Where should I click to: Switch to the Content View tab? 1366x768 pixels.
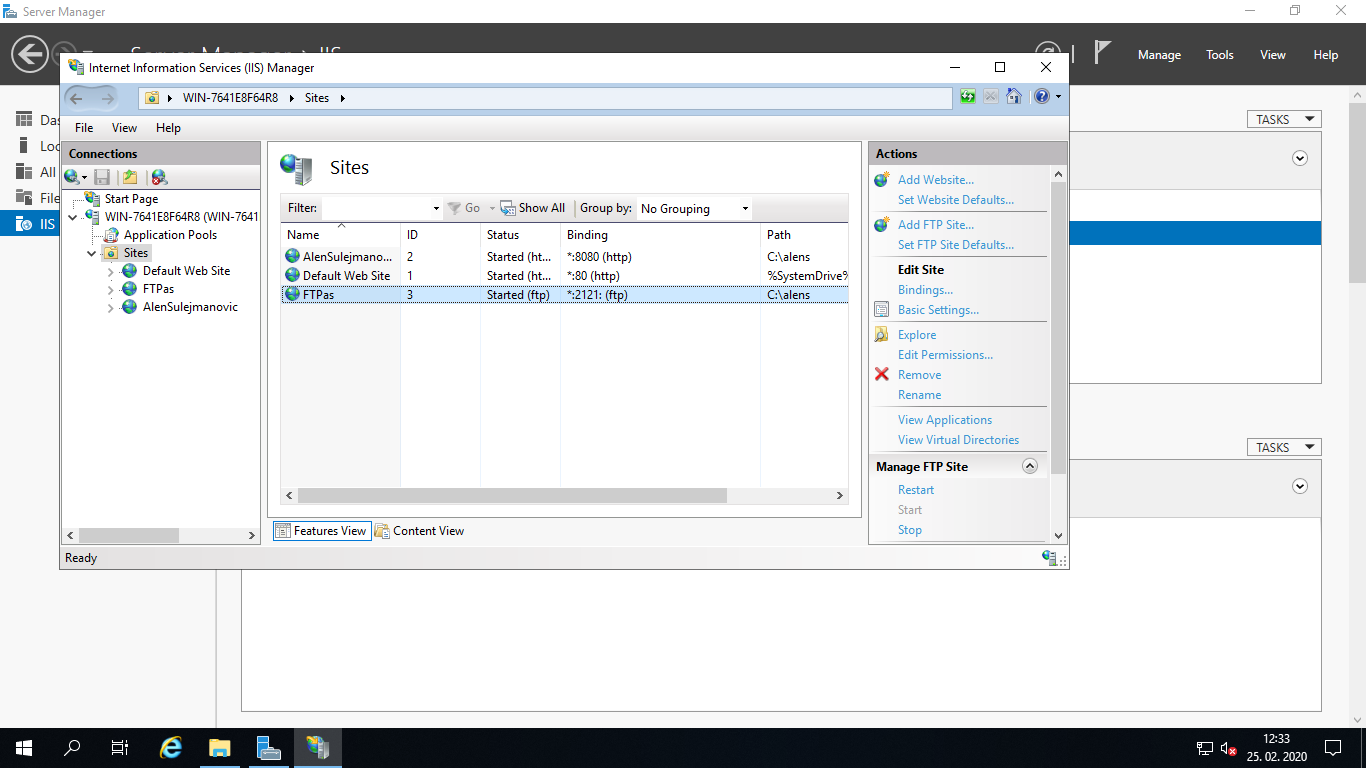(420, 531)
